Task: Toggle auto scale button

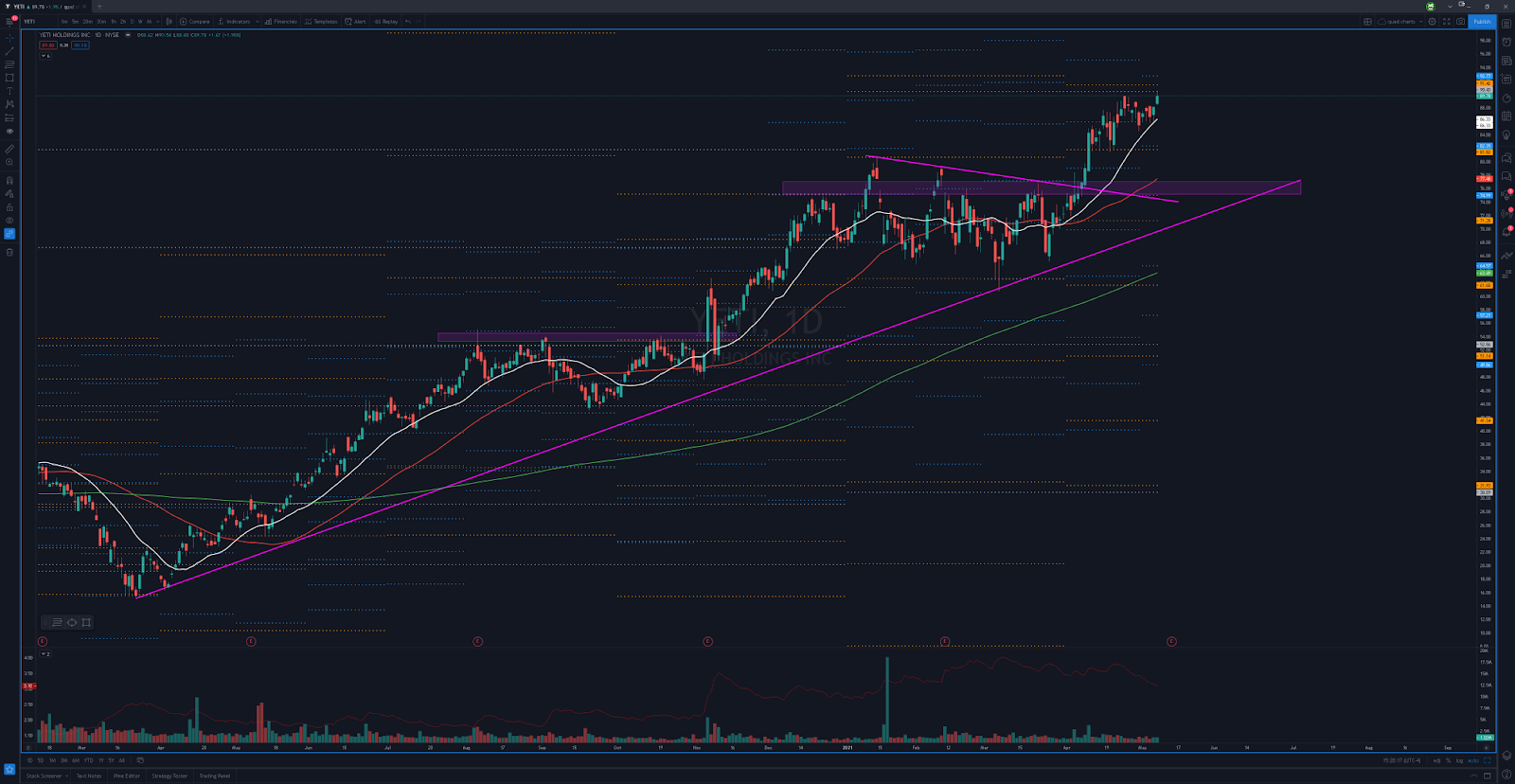Action: point(1473,760)
